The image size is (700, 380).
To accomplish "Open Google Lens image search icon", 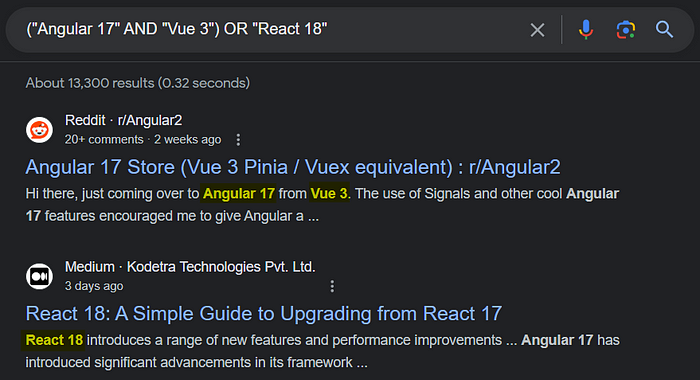I will pos(625,30).
